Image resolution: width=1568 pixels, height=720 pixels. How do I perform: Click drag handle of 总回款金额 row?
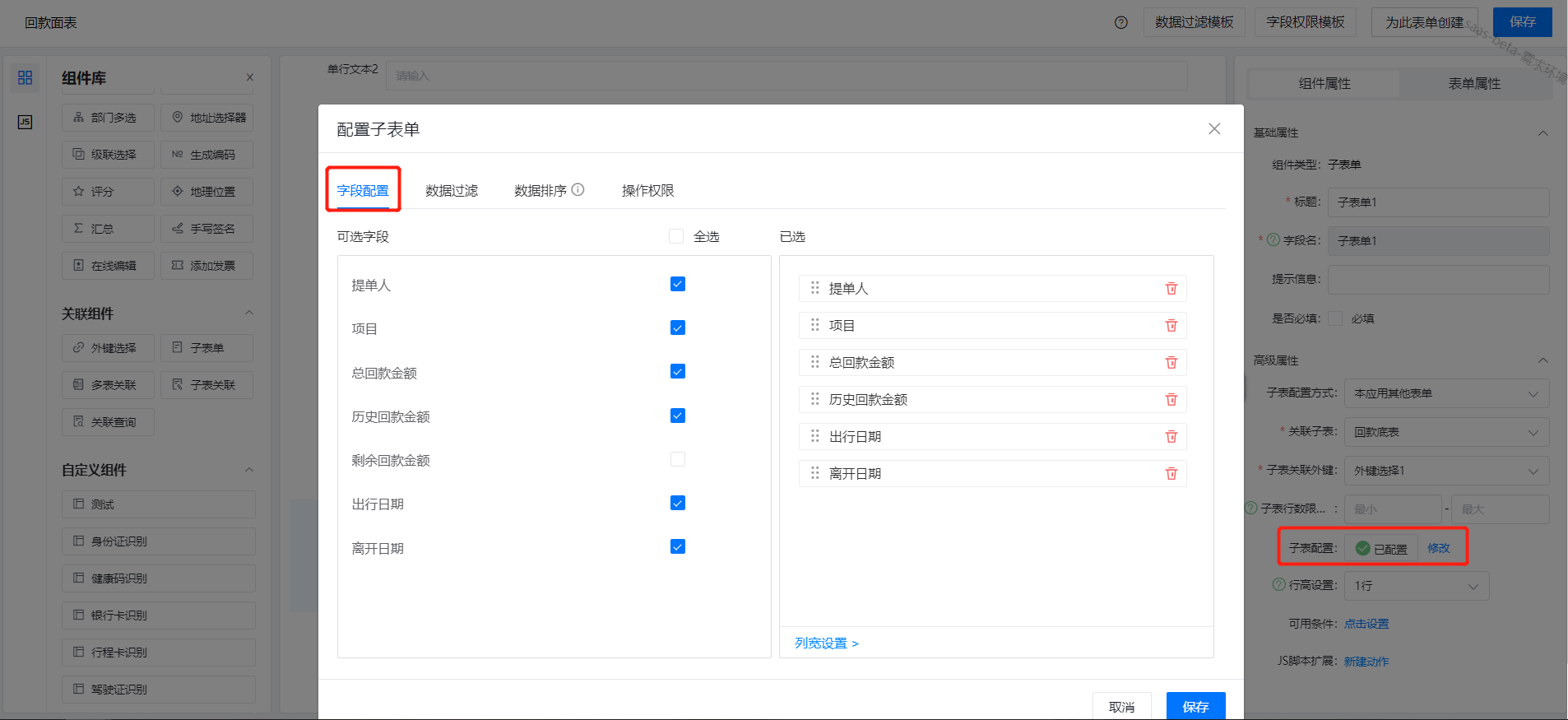pyautogui.click(x=815, y=362)
